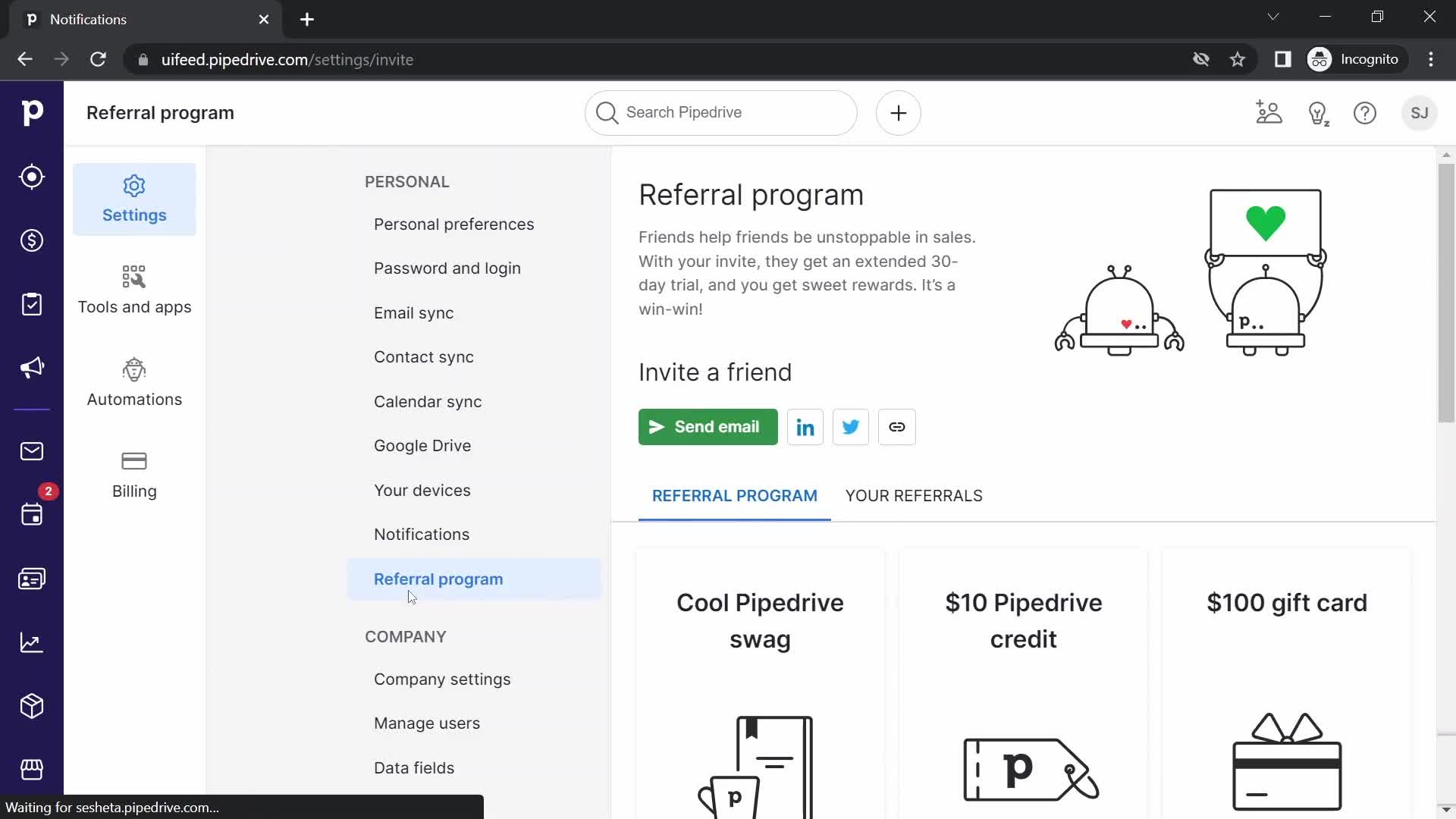Open the Leads/Target icon in sidebar
Viewport: 1456px width, 819px height.
tap(32, 177)
